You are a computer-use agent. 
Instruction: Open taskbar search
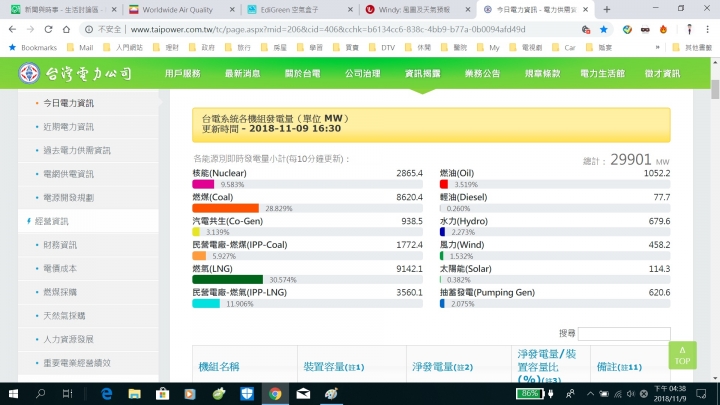(x=40, y=394)
